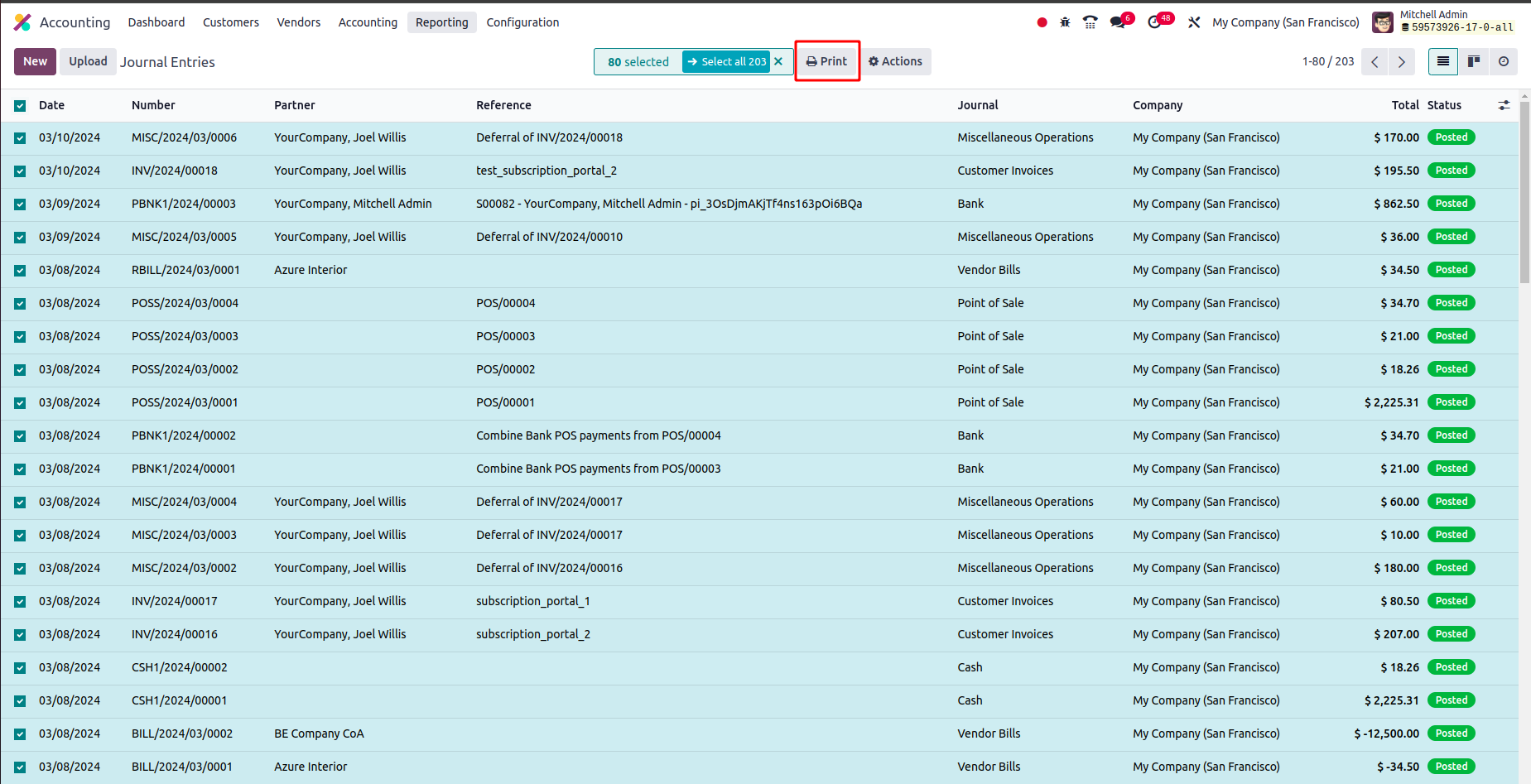Click Posted badge for CSH1/2024/00001
Viewport: 1531px width, 784px height.
1451,700
